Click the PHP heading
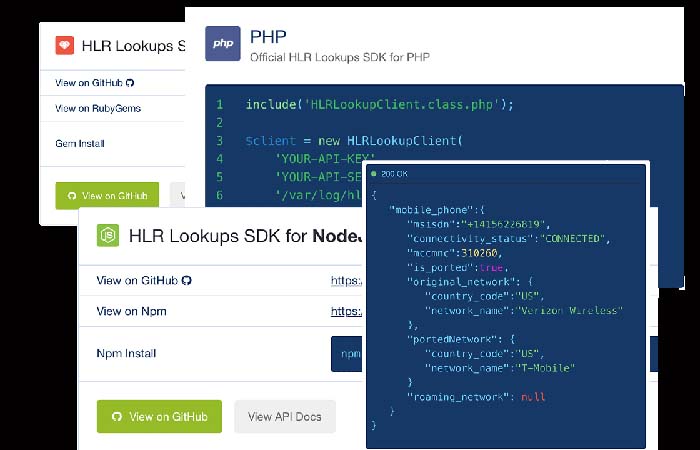 (268, 37)
